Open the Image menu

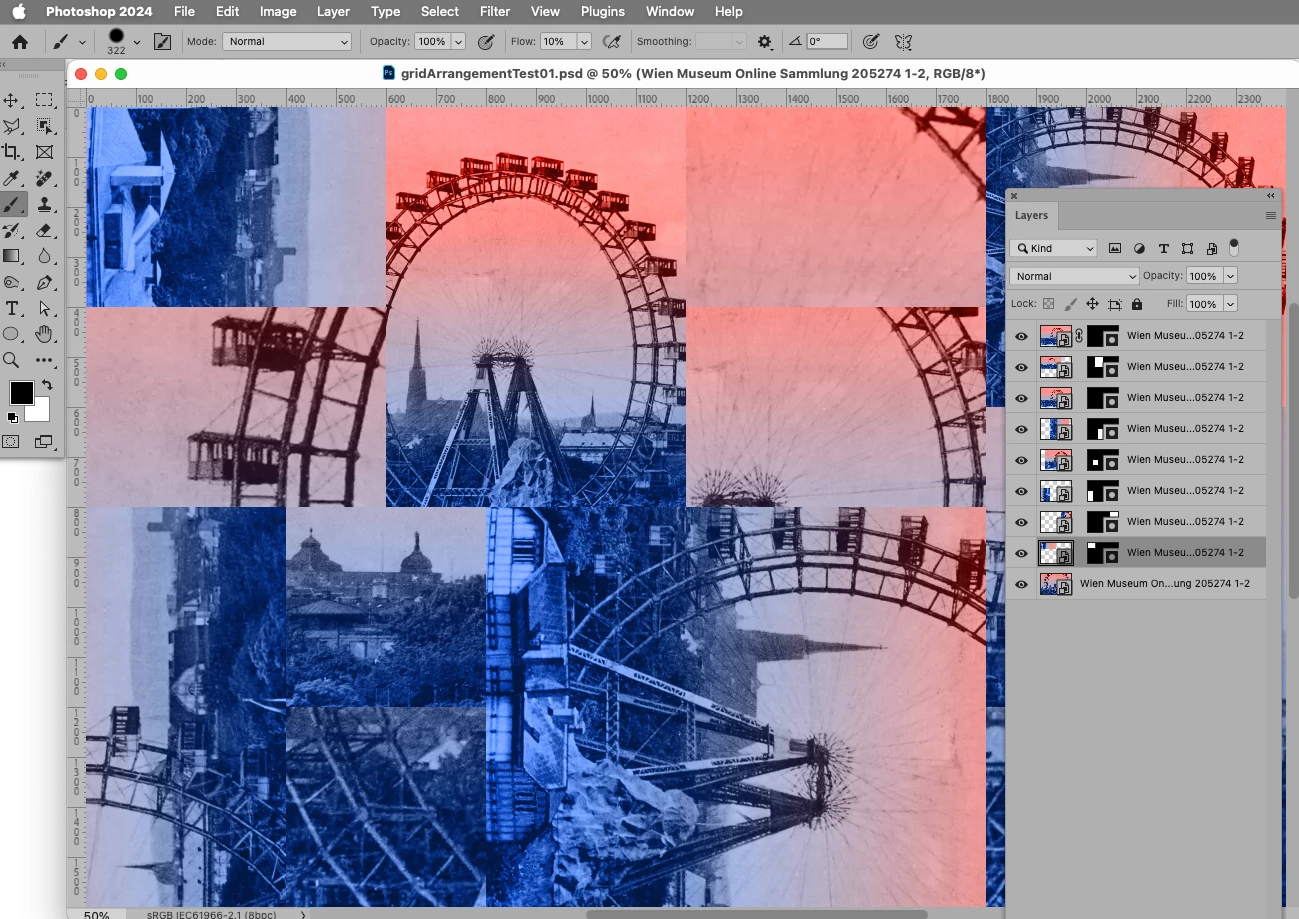(278, 12)
